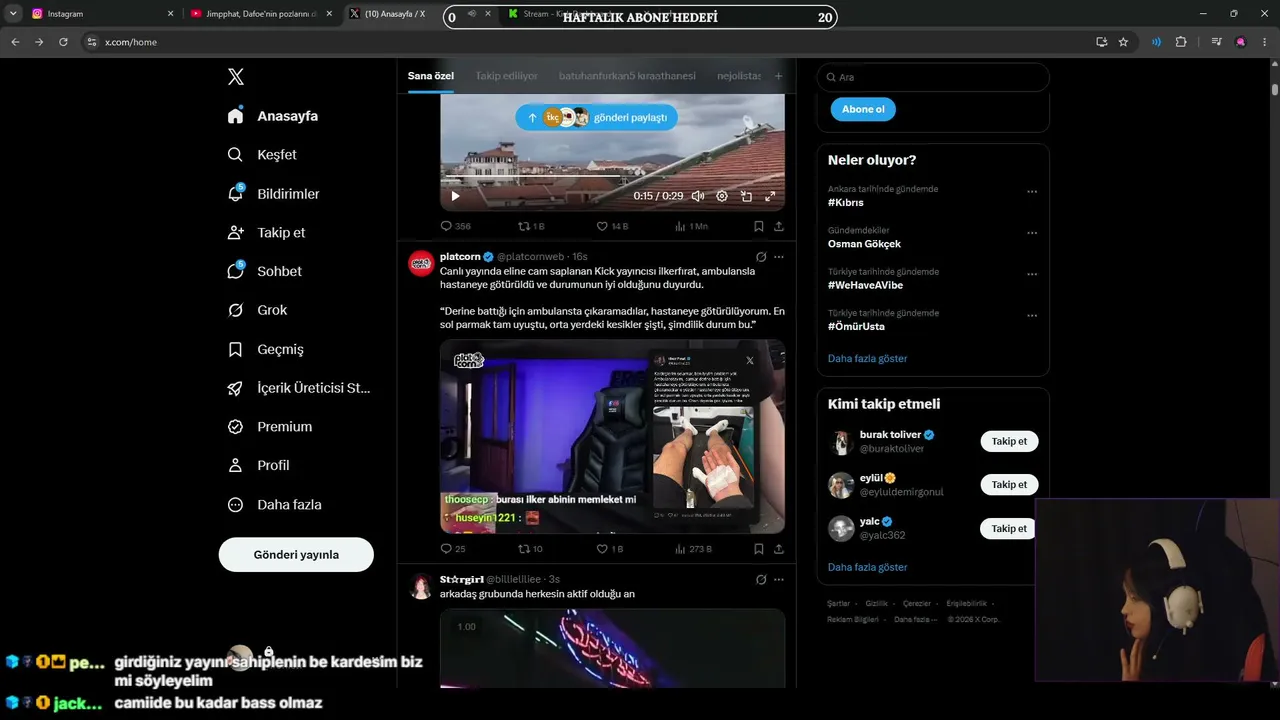
Task: Expand the Chrome tab search dropdown
Action: (x=13, y=14)
